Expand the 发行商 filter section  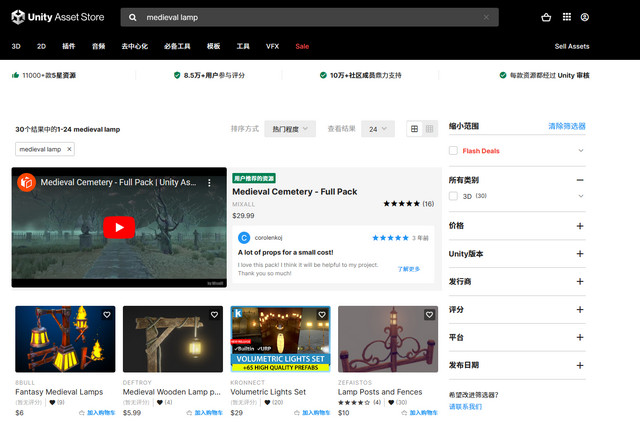[x=580, y=281]
